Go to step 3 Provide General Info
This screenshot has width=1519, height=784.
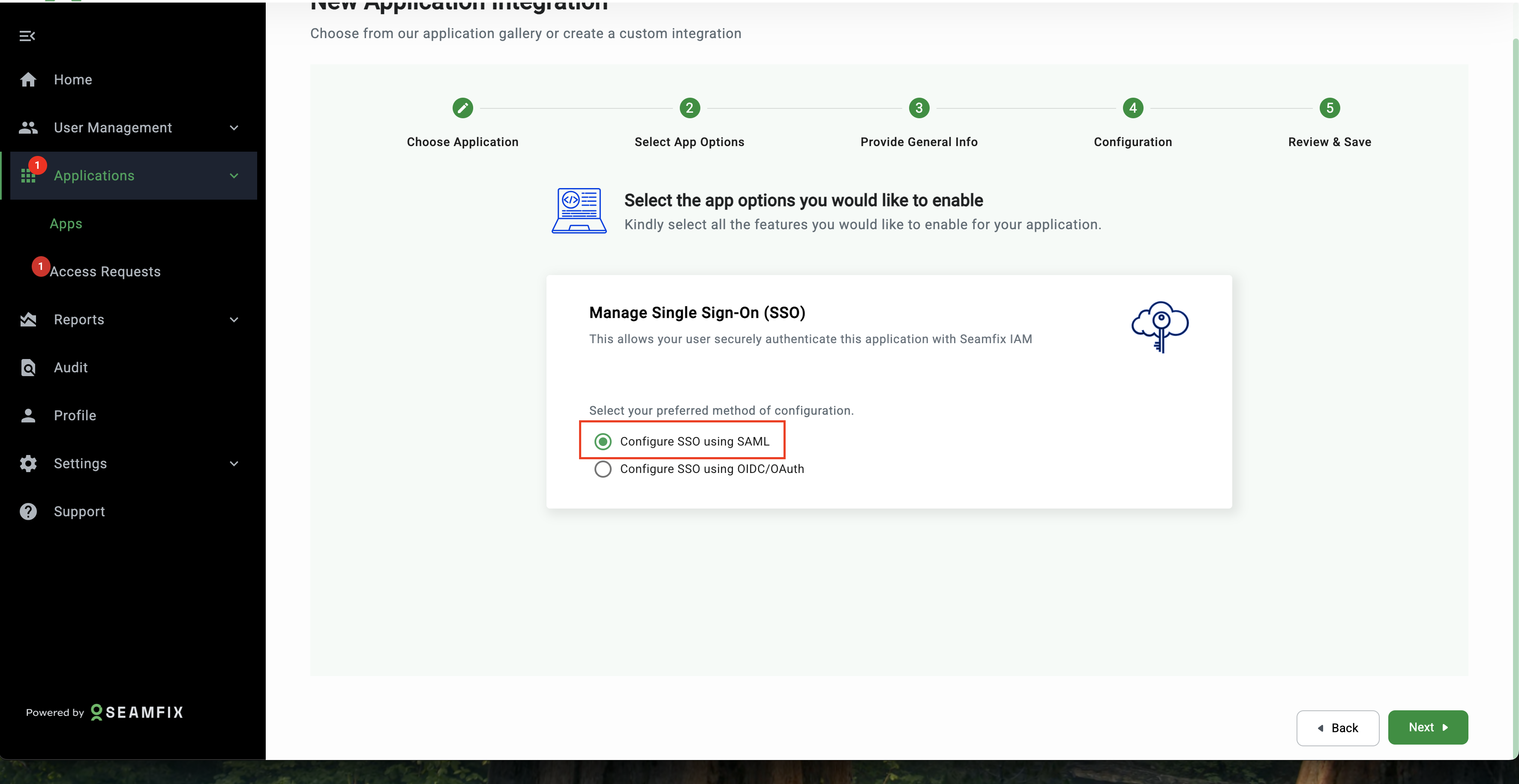919,108
